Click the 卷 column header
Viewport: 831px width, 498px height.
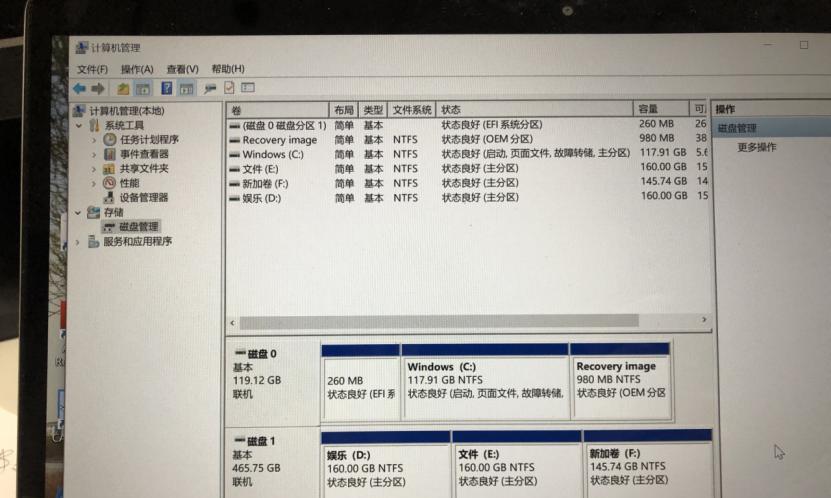click(278, 110)
